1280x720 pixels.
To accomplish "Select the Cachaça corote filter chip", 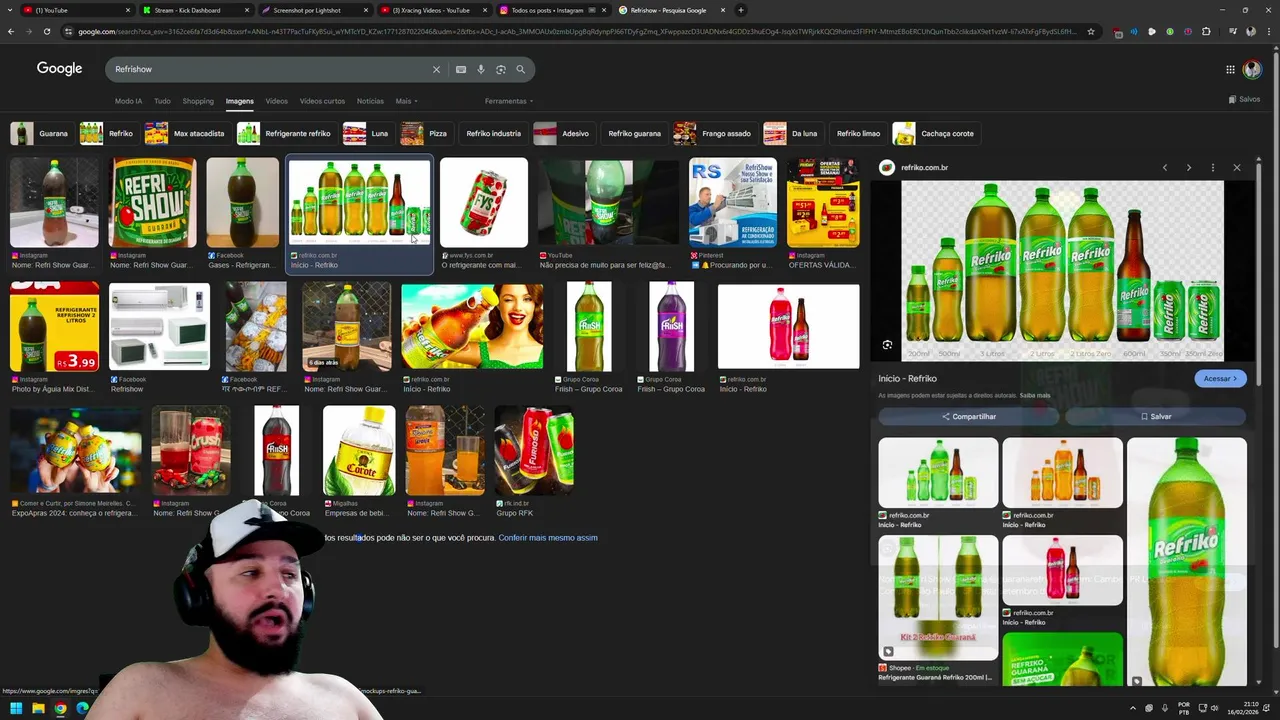I will click(x=935, y=133).
